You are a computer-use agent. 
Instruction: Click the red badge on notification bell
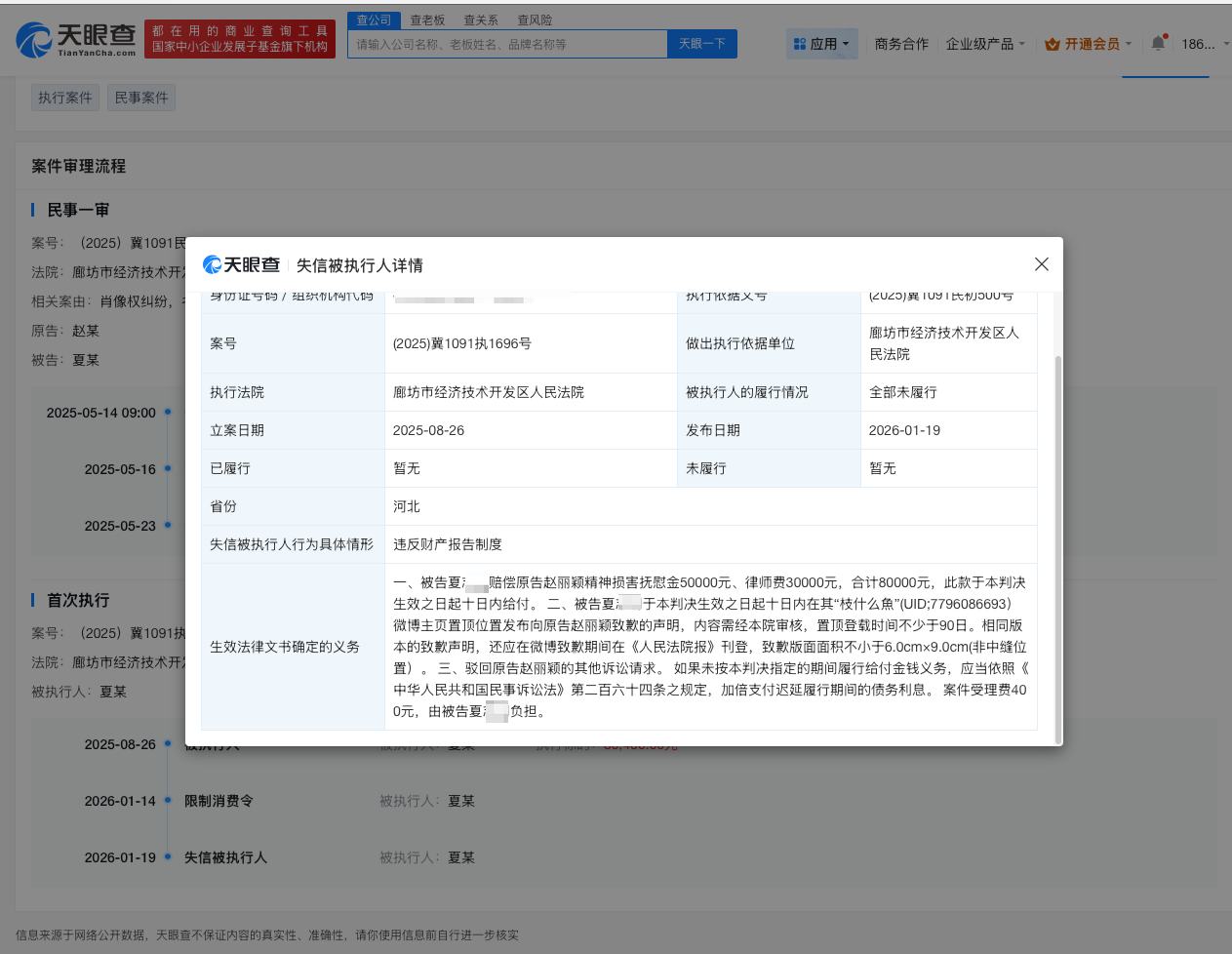1165,36
